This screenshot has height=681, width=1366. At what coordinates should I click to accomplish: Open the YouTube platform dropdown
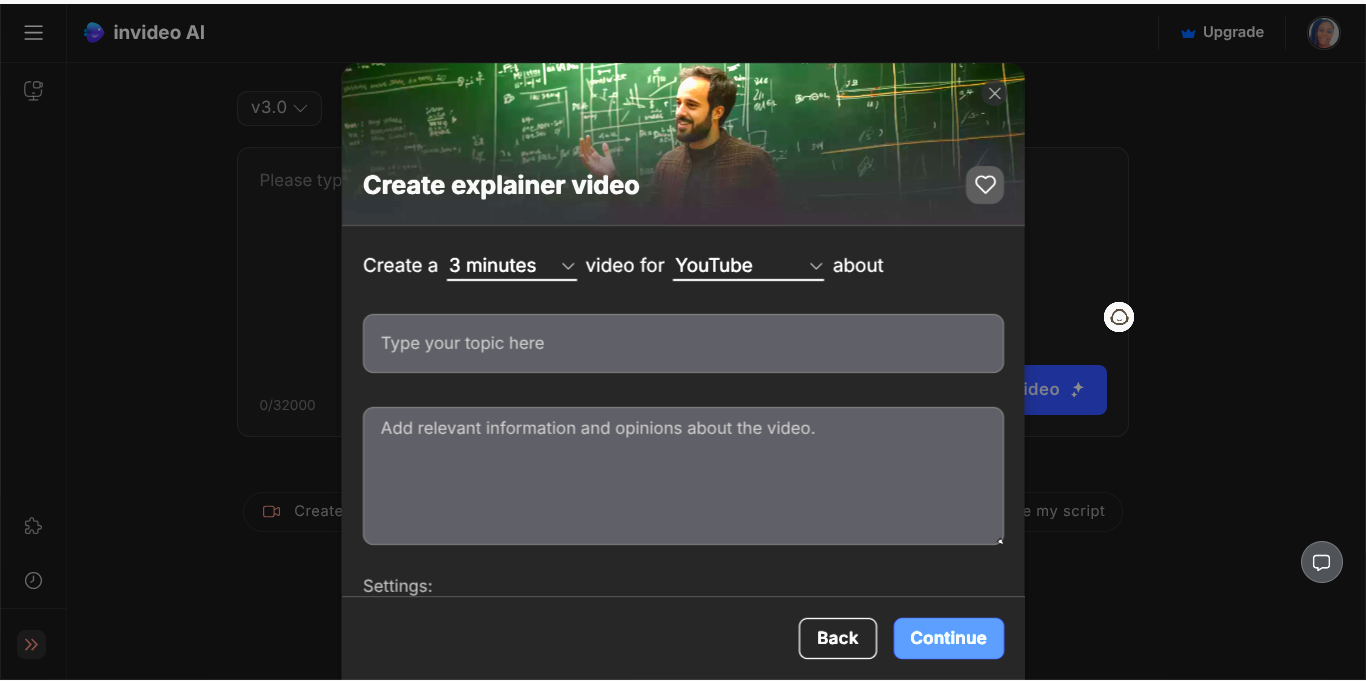(748, 266)
